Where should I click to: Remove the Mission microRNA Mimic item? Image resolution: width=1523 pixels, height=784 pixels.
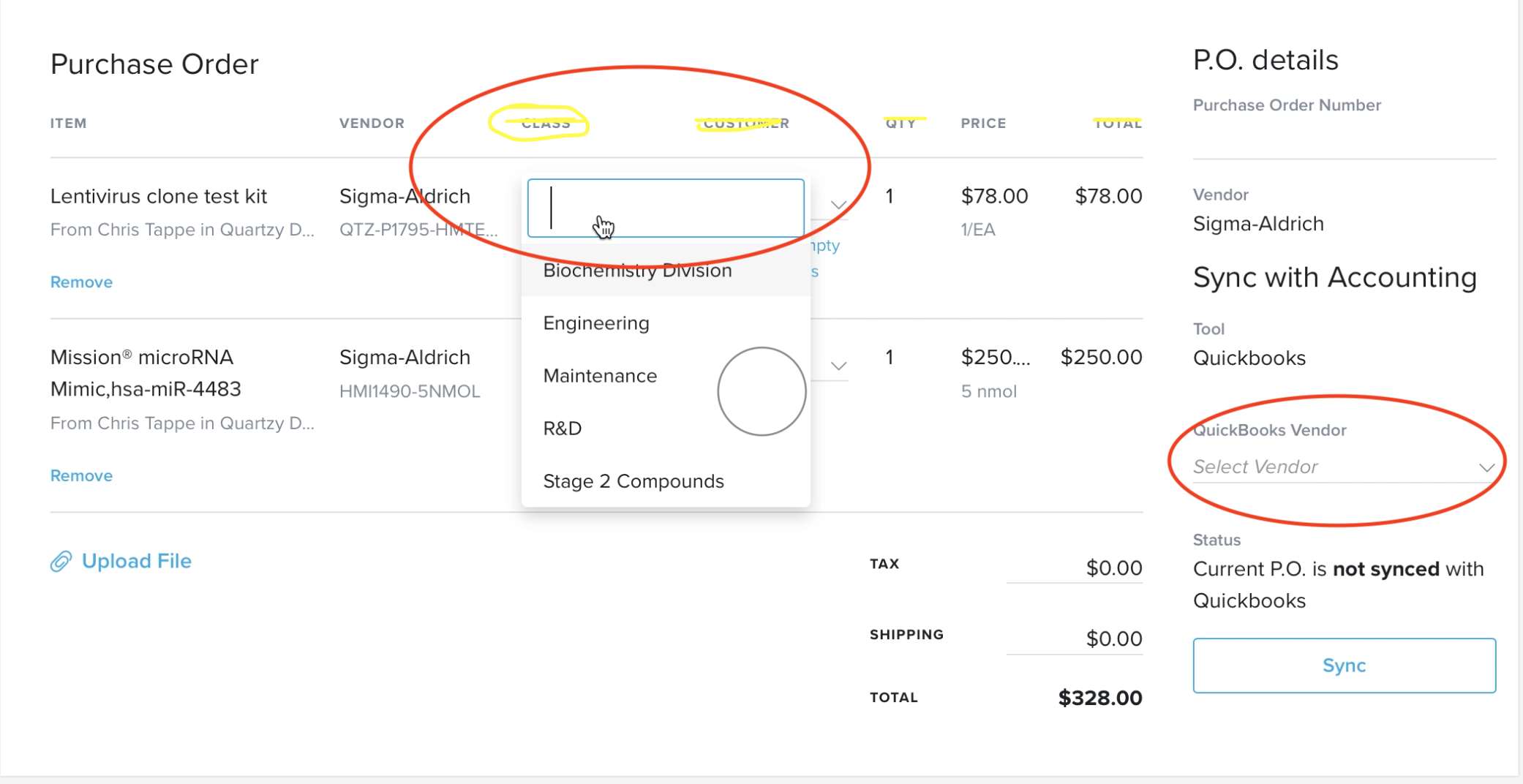(x=81, y=475)
